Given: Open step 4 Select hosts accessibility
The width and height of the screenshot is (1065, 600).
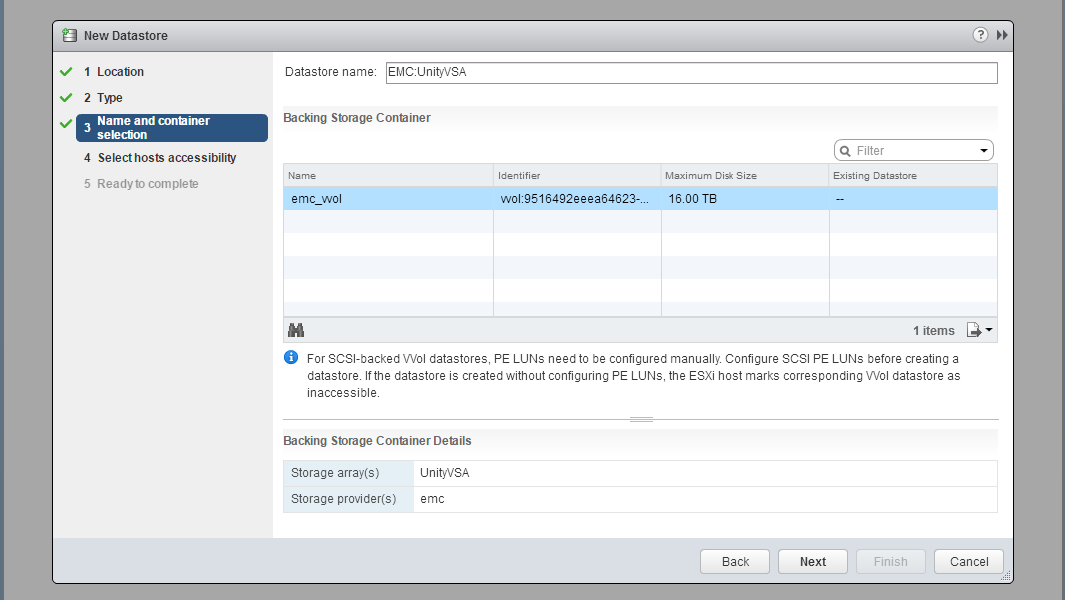Looking at the screenshot, I should click(x=167, y=158).
